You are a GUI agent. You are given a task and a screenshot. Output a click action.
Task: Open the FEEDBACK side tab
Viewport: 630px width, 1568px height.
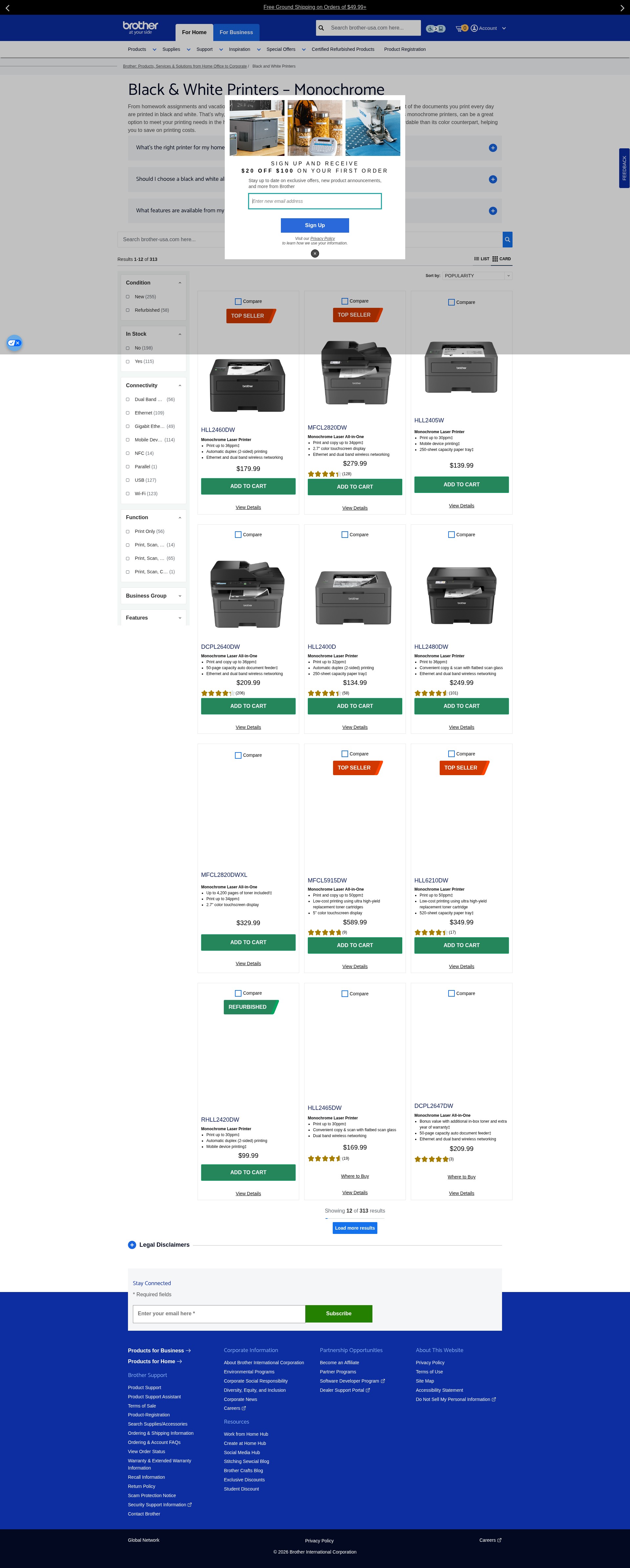624,168
